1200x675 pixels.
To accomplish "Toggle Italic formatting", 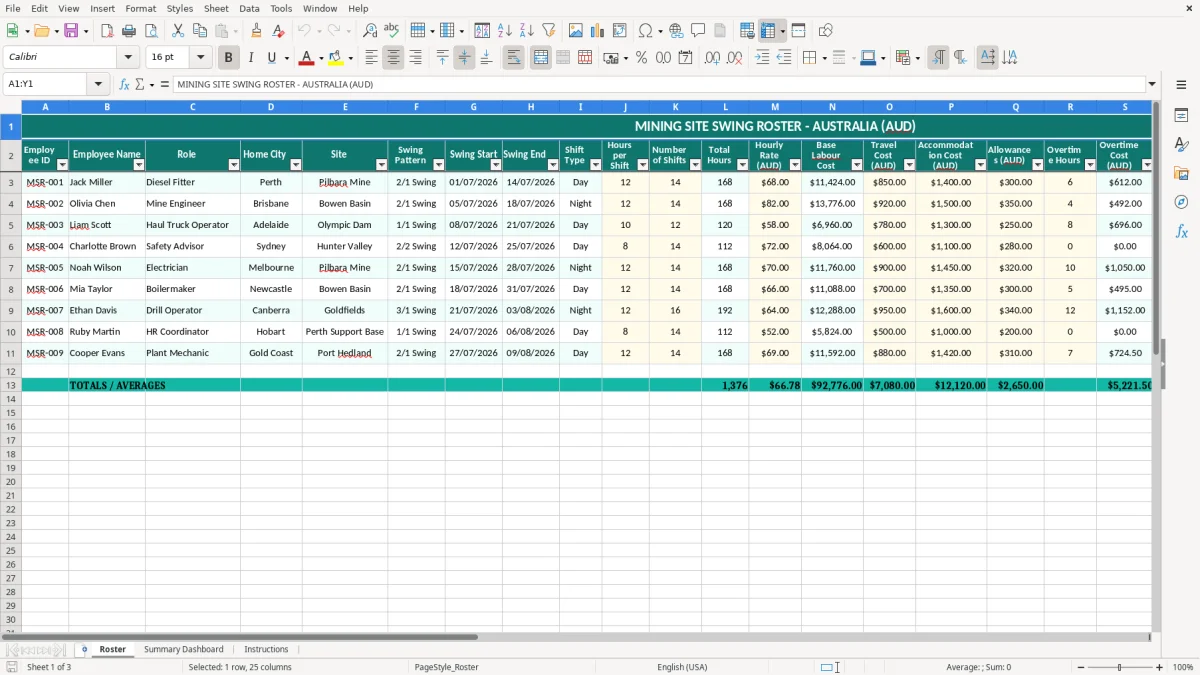I will pyautogui.click(x=250, y=58).
